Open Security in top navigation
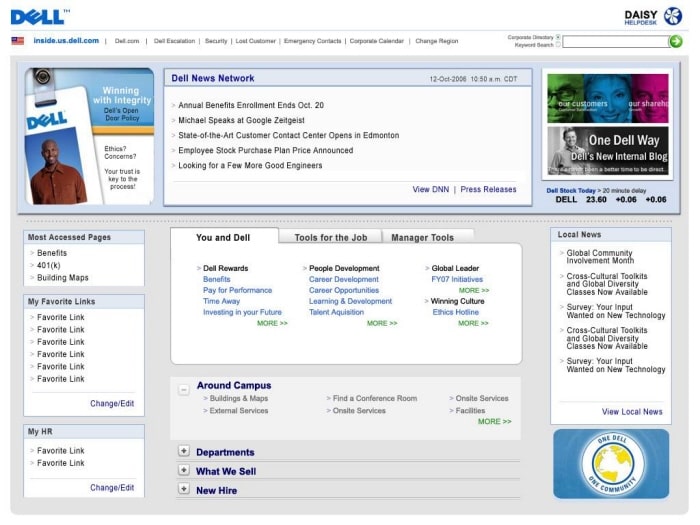This screenshot has width=700, height=525. (x=216, y=41)
